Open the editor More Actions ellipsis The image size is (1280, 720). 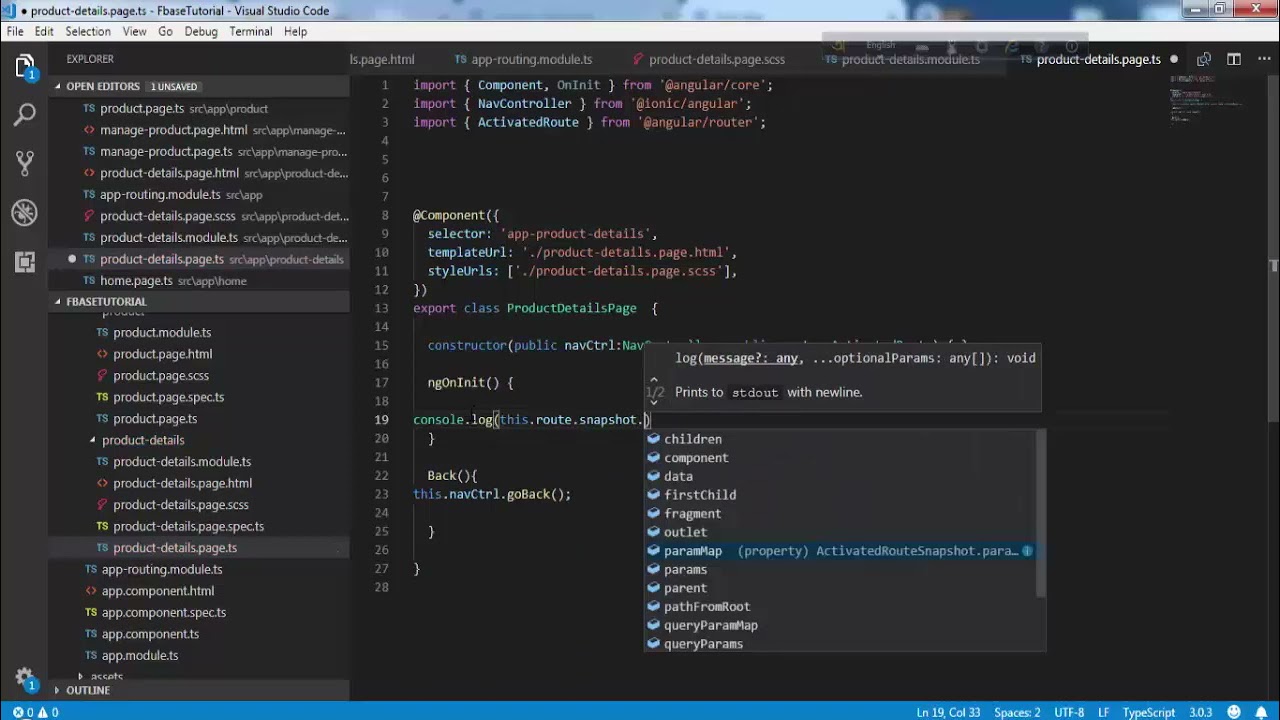[1262, 60]
